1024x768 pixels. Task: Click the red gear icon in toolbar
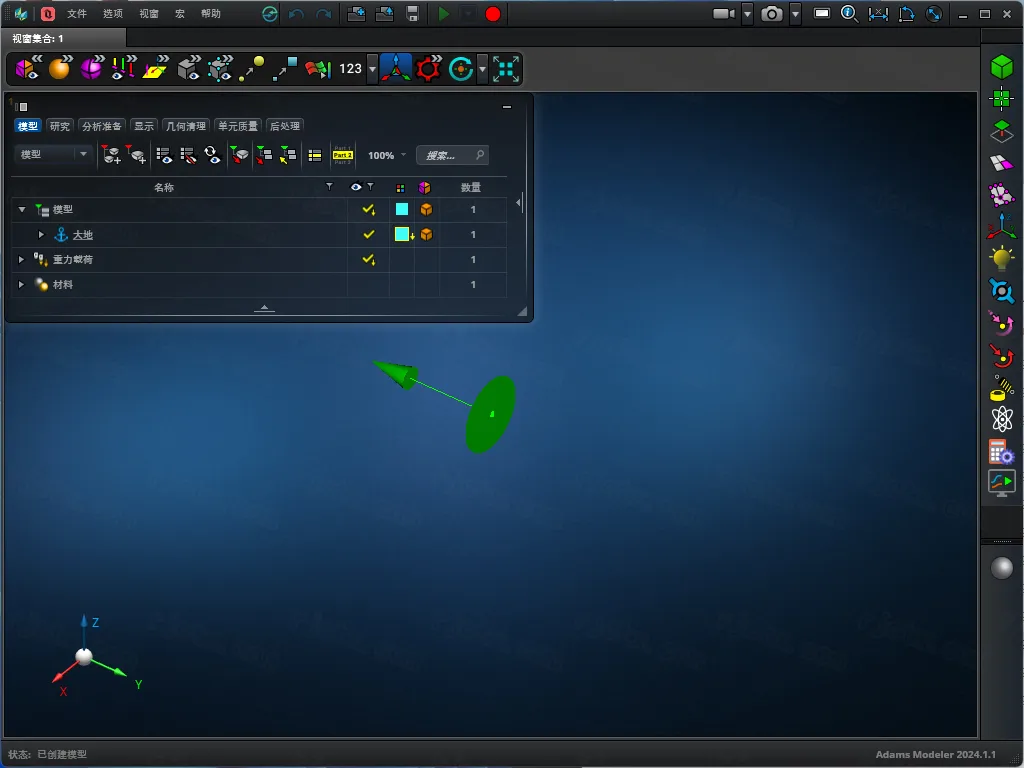click(x=429, y=68)
